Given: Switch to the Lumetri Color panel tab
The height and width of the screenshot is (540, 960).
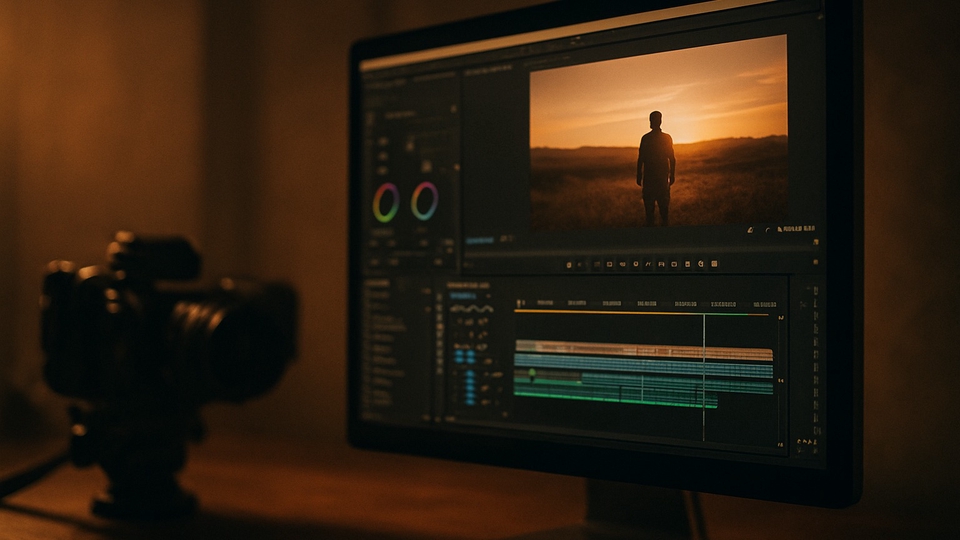Looking at the screenshot, I should tap(385, 78).
